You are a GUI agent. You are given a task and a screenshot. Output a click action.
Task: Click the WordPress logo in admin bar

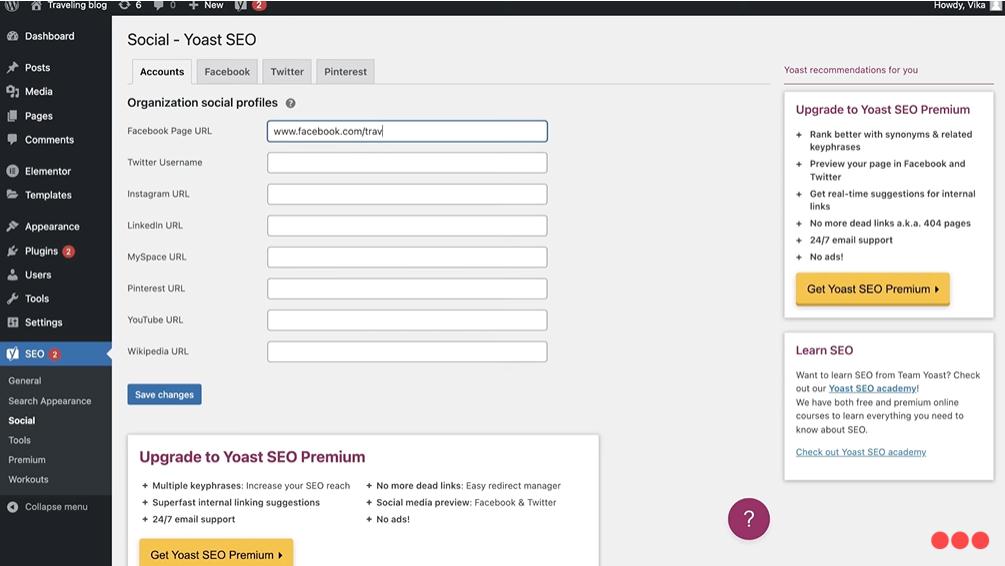[x=12, y=5]
